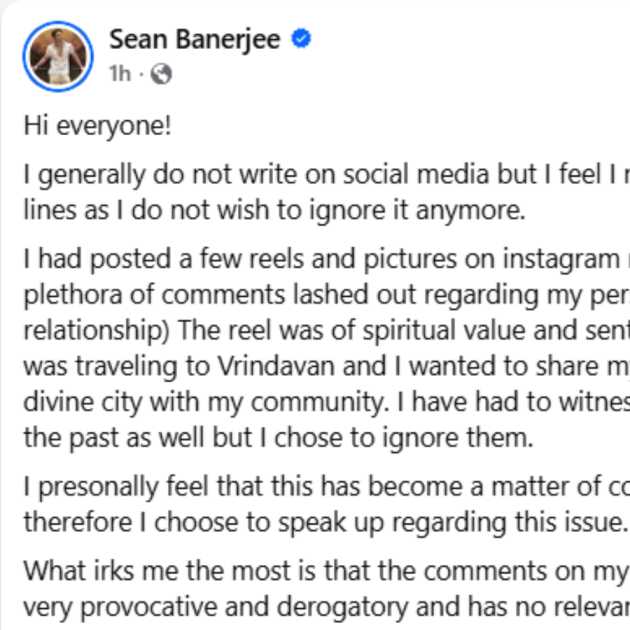Open the Sean Banerjee profile name link
Screen dimensions: 630x630
[195, 39]
